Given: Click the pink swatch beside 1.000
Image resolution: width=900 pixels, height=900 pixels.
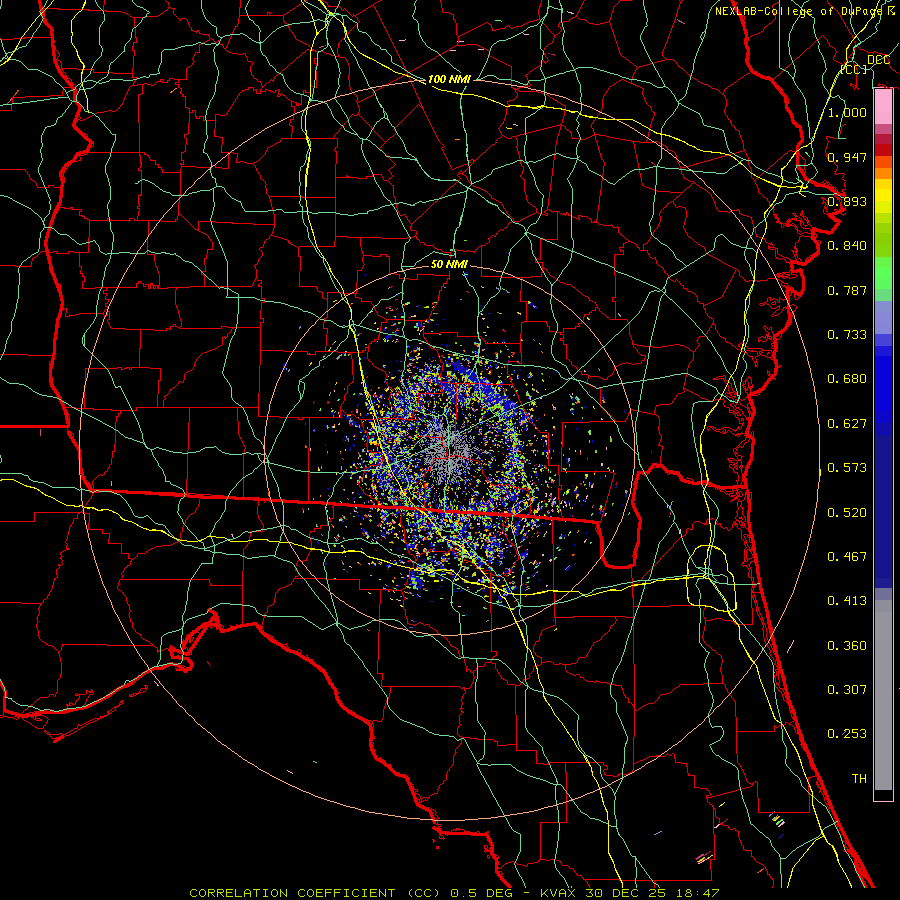Looking at the screenshot, I should [883, 107].
